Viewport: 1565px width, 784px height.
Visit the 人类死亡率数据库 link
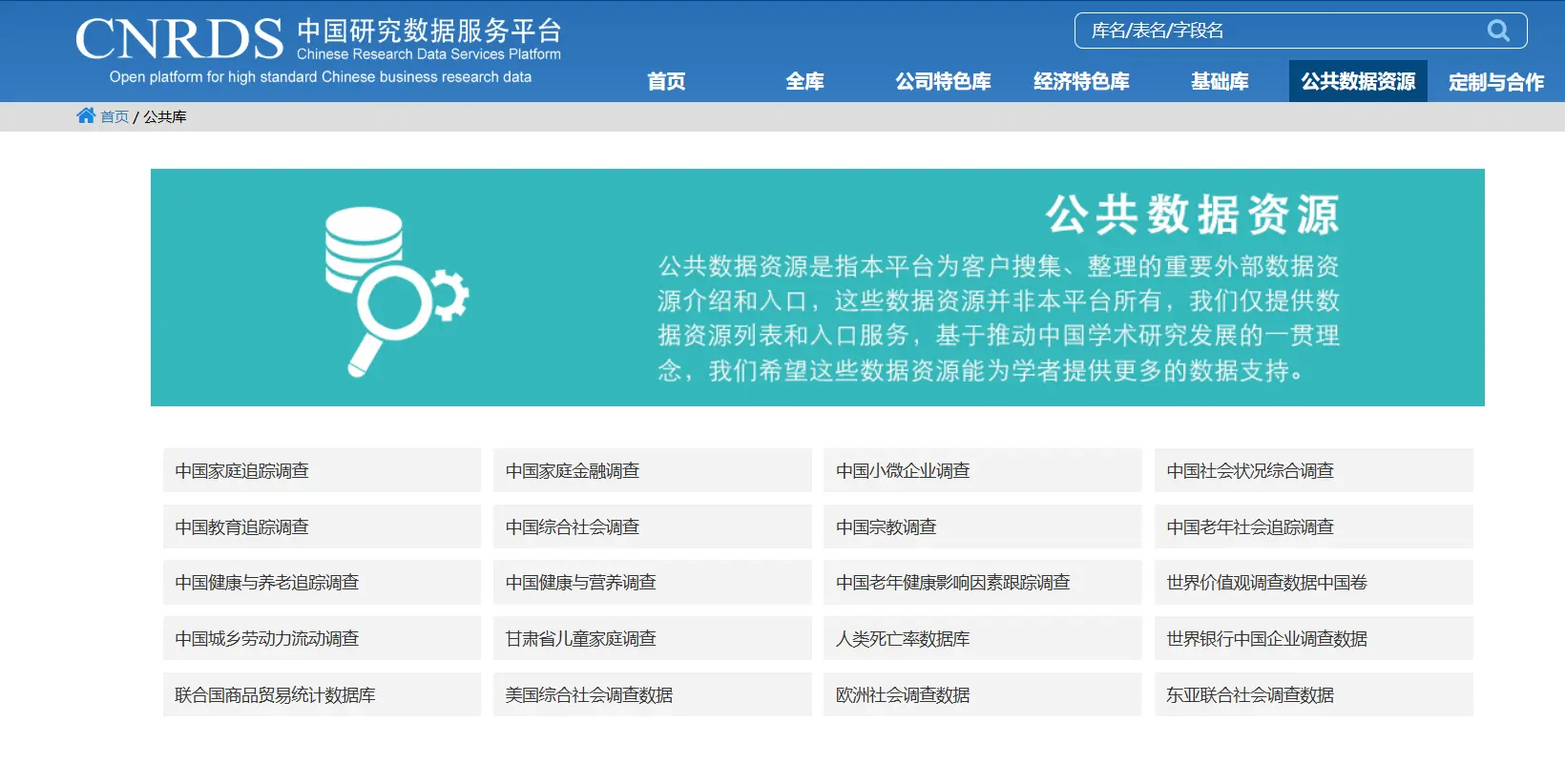click(x=903, y=639)
